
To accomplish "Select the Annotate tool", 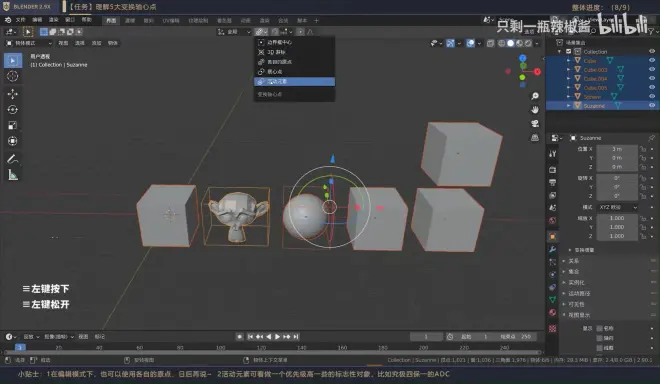I will click(x=13, y=159).
